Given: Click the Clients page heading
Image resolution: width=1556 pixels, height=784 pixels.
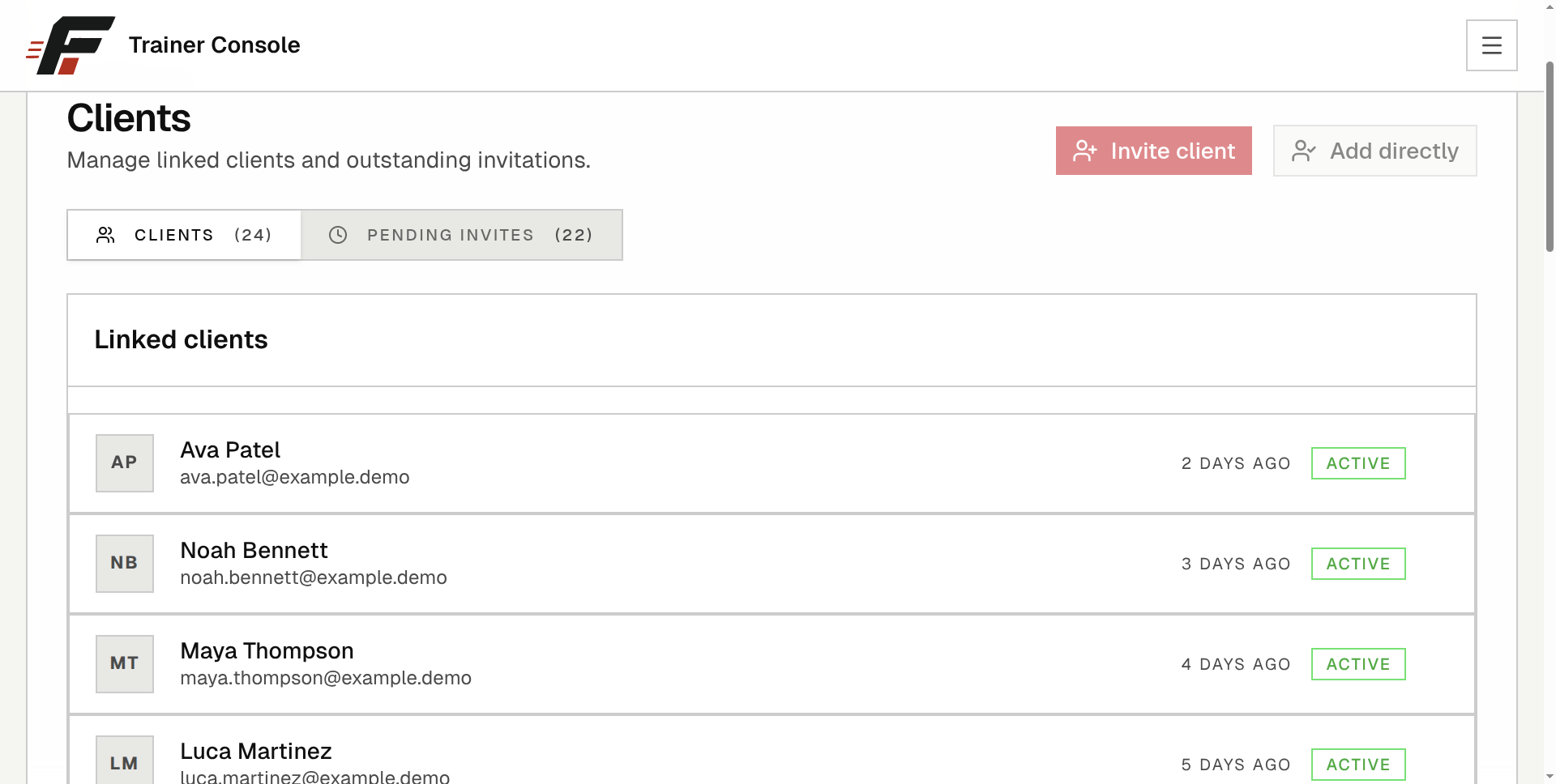Looking at the screenshot, I should (129, 118).
